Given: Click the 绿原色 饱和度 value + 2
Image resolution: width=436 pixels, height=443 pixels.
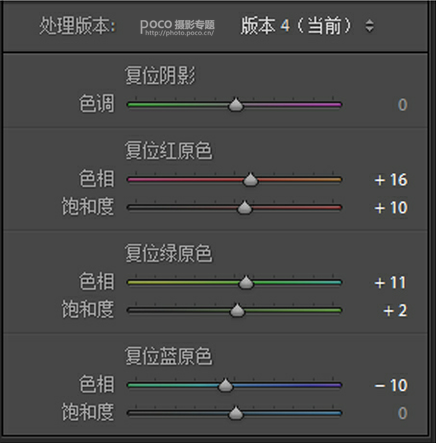Looking at the screenshot, I should 395,311.
